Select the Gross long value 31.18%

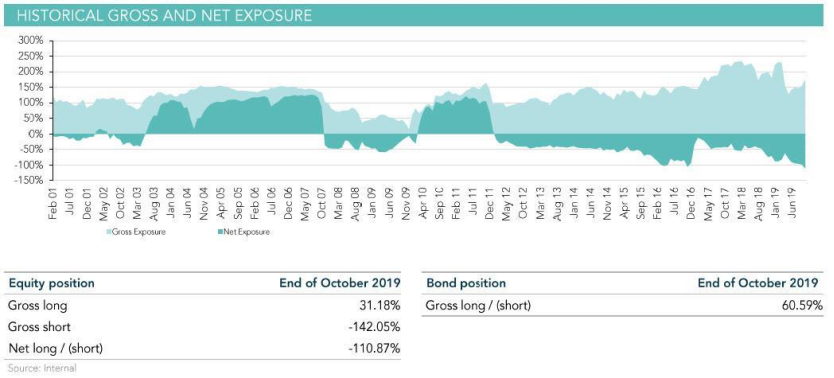[x=380, y=306]
